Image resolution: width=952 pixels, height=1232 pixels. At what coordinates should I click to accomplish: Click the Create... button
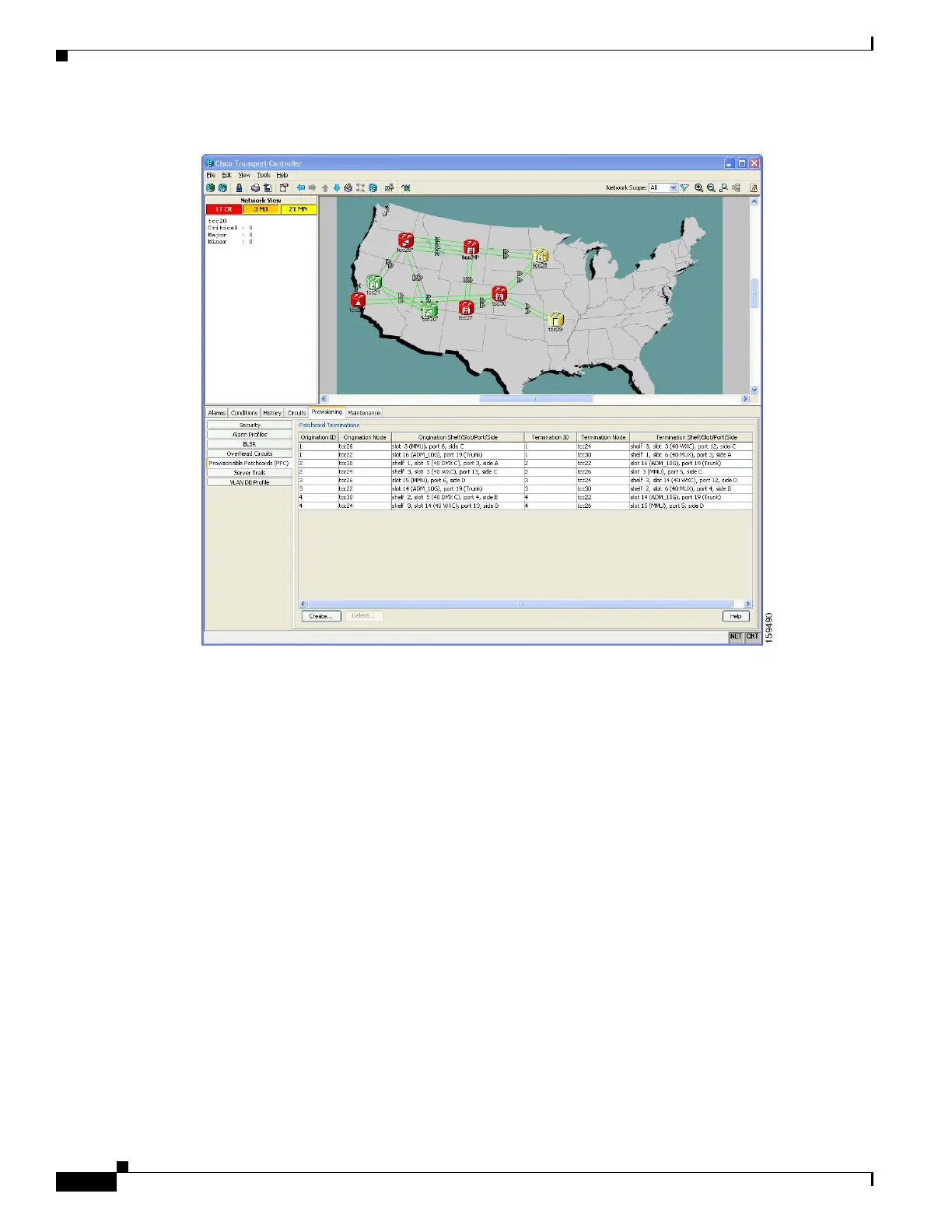click(x=321, y=616)
